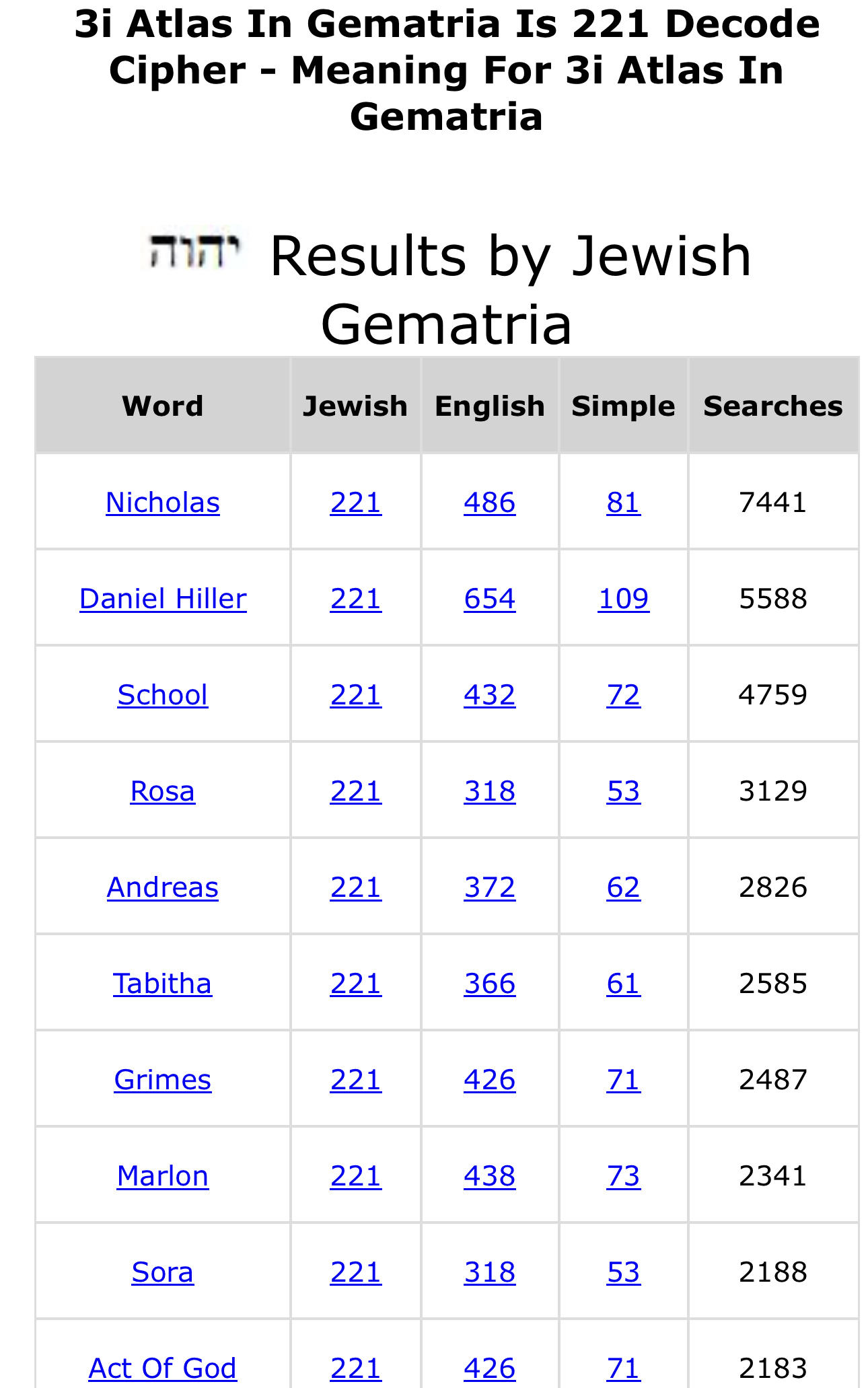Click Nicholas English value 486
This screenshot has width=868, height=1388.
(490, 503)
